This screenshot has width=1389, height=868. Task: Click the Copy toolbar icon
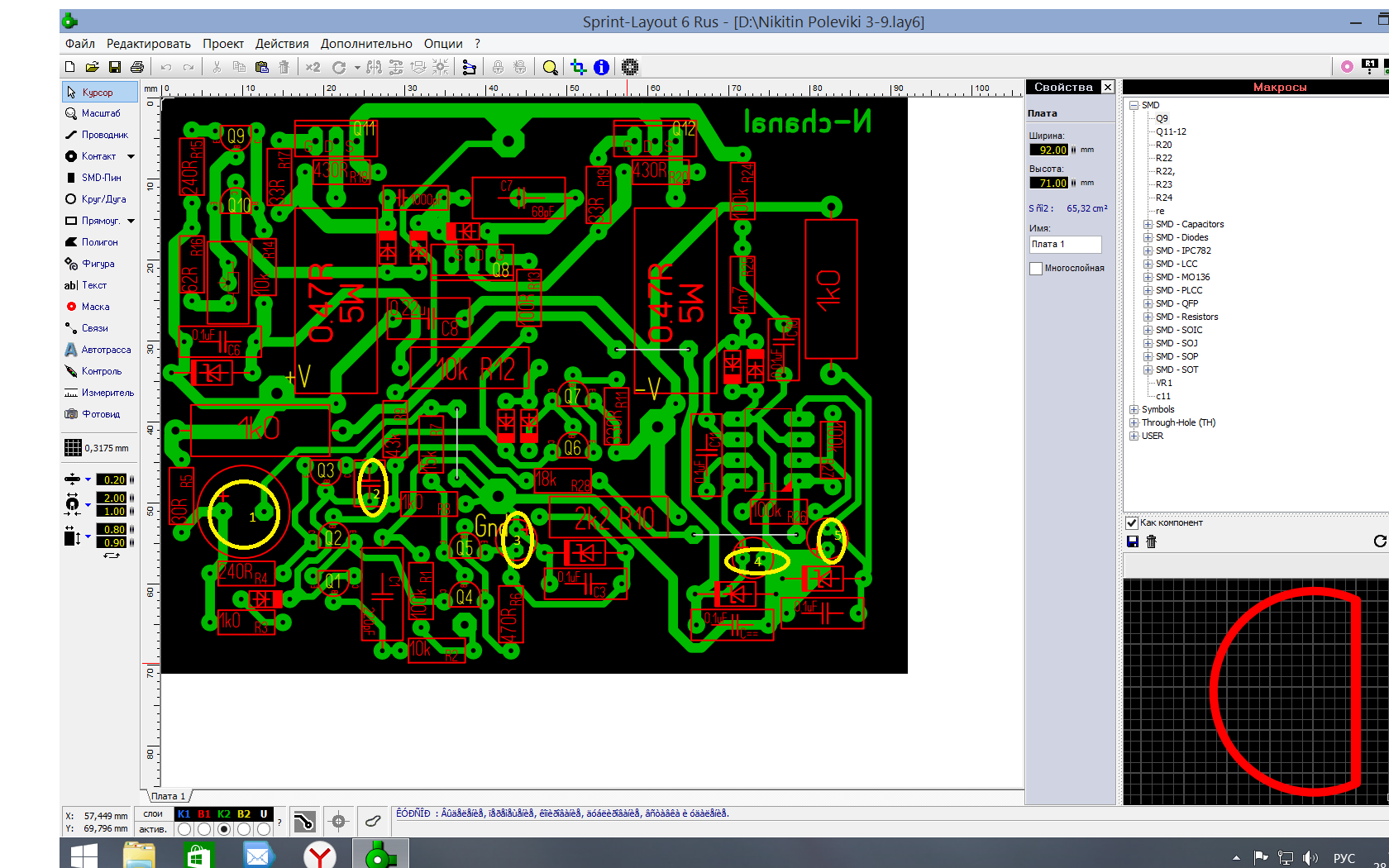coord(239,67)
